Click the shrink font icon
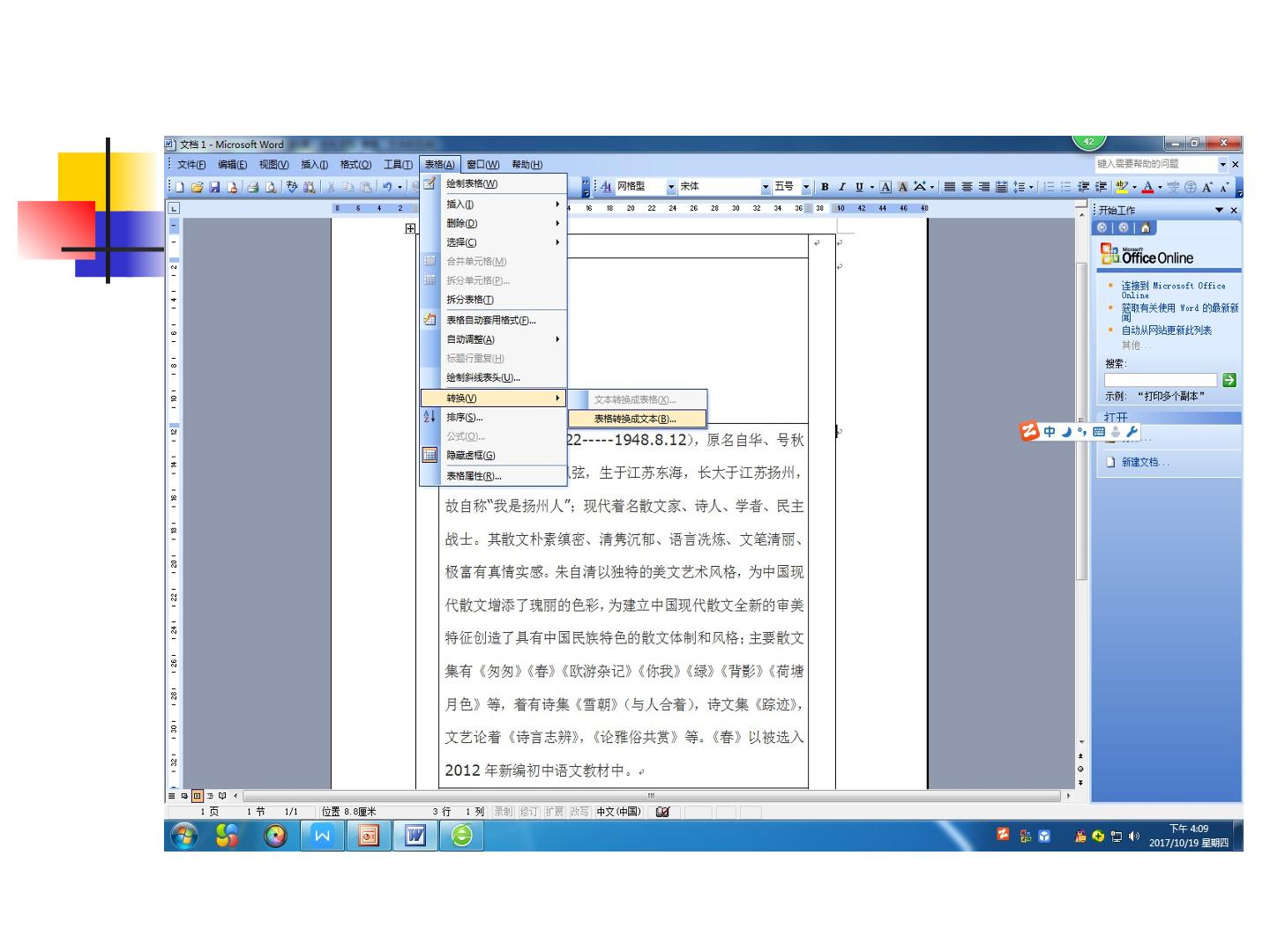 click(1224, 187)
